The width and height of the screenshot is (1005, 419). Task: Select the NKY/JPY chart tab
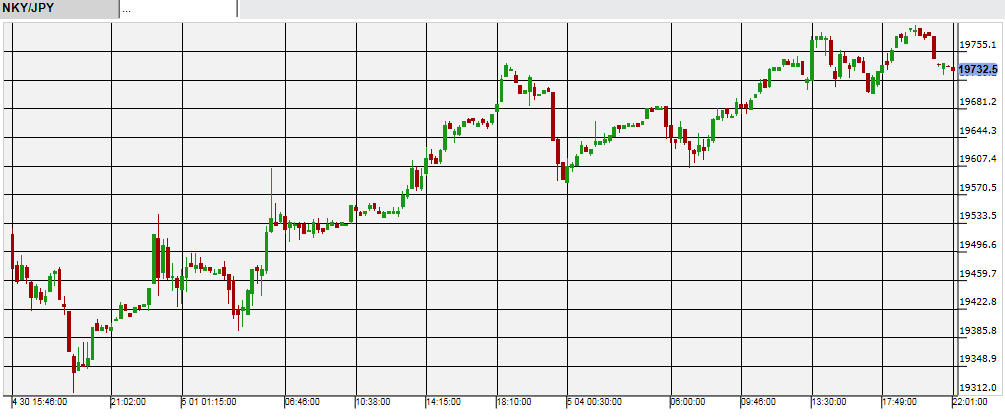tap(58, 9)
